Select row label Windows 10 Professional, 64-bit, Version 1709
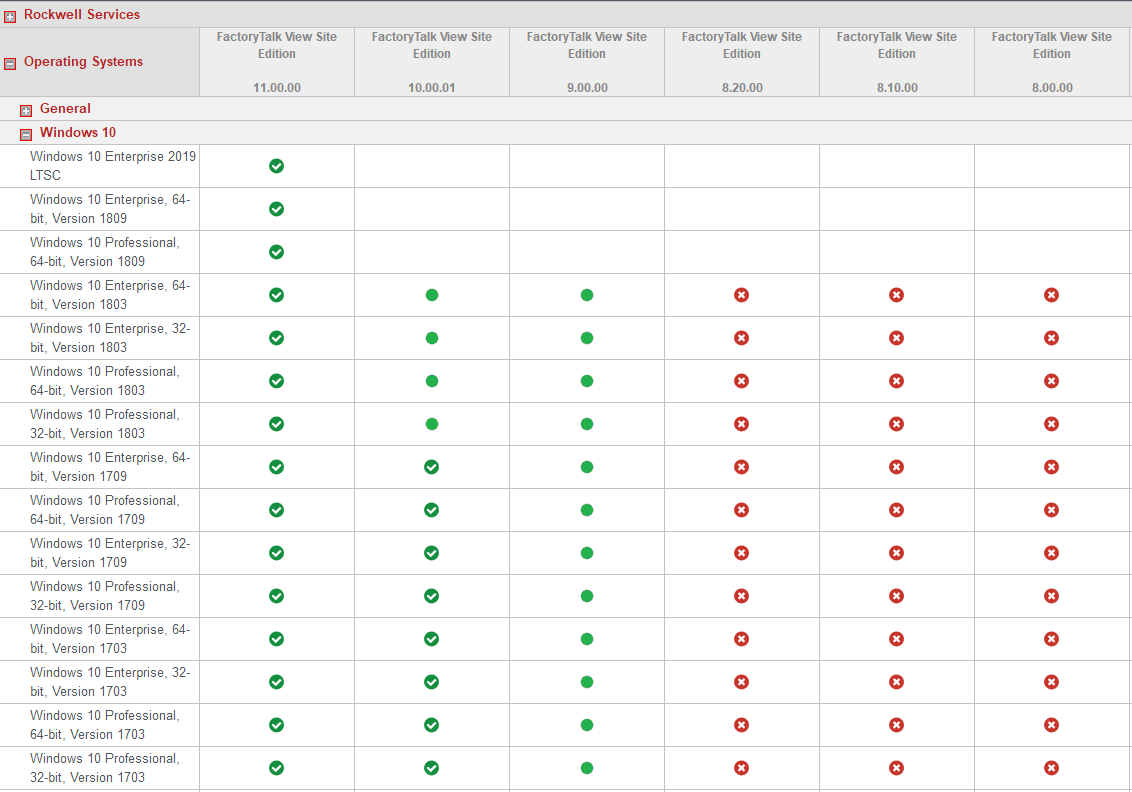Viewport: 1132px width, 792px height. click(x=105, y=510)
